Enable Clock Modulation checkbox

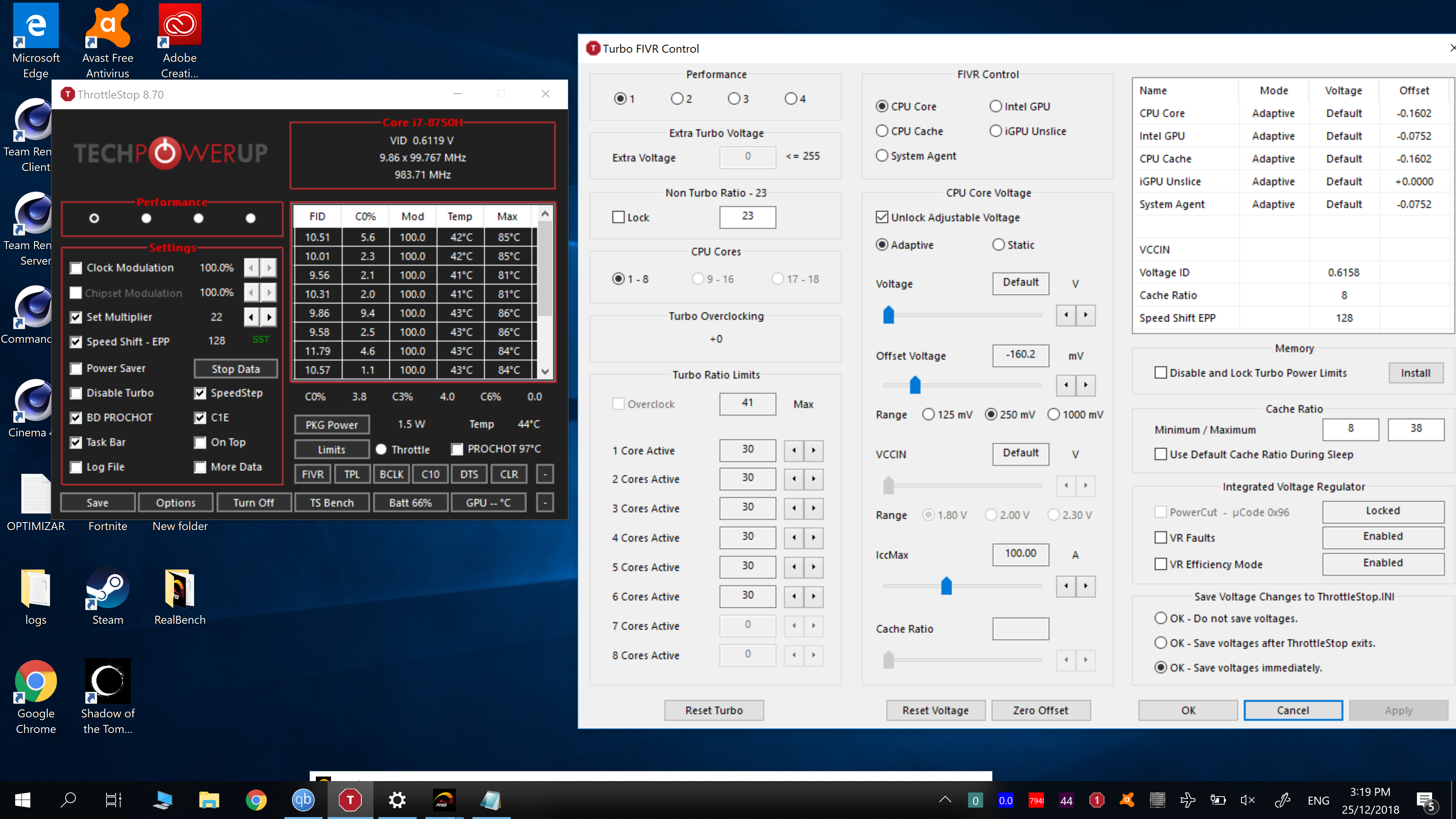coord(76,268)
